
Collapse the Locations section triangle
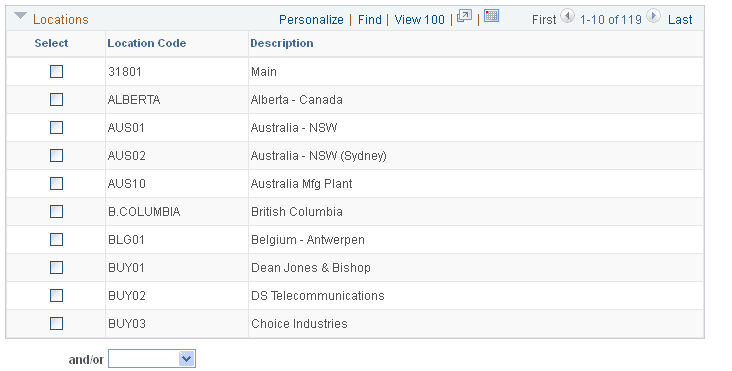(20, 16)
